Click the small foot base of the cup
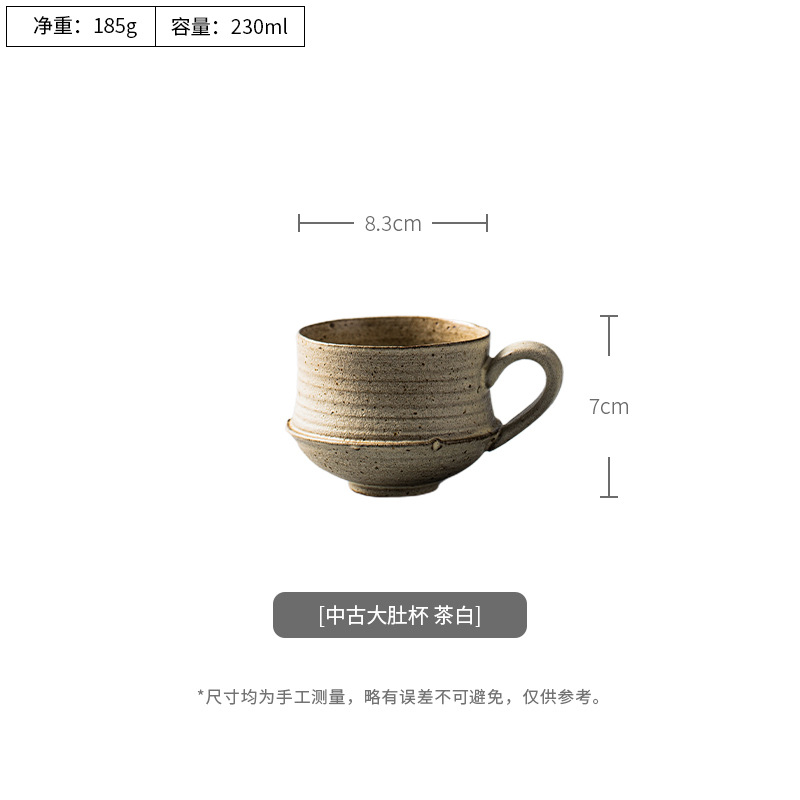Screen dimensions: 800x800 pyautogui.click(x=393, y=487)
